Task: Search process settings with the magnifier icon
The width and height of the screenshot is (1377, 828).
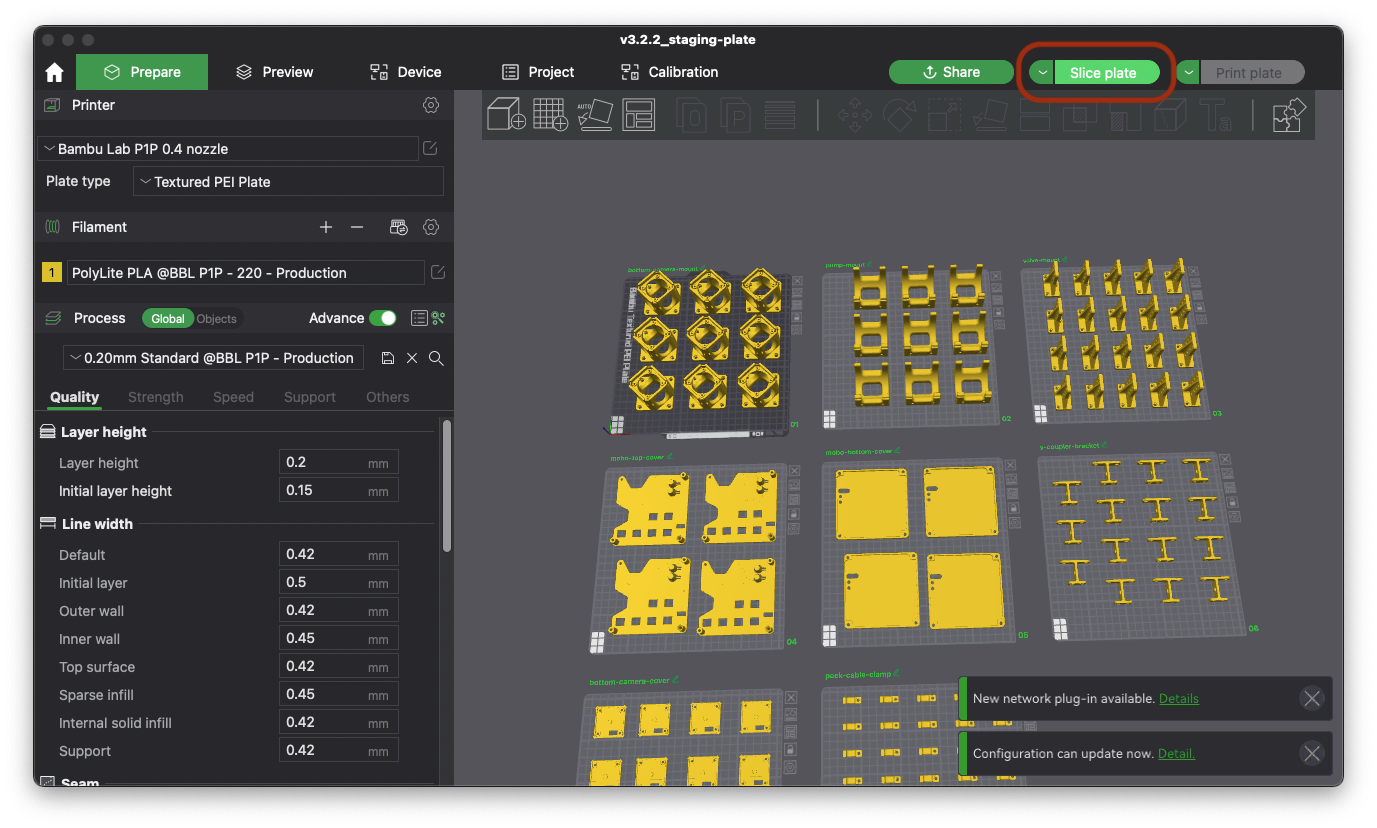Action: click(x=436, y=358)
